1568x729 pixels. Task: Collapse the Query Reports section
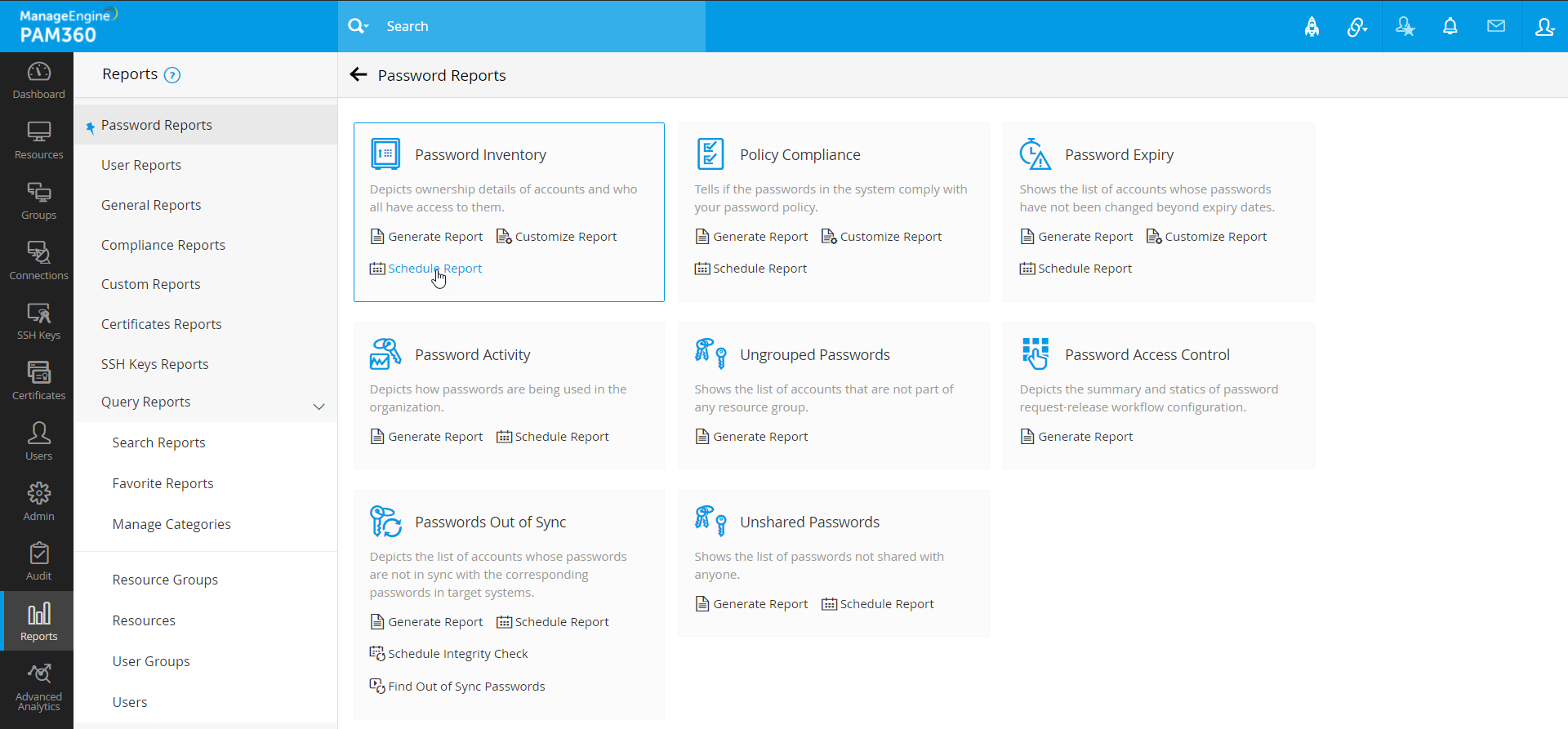(318, 406)
